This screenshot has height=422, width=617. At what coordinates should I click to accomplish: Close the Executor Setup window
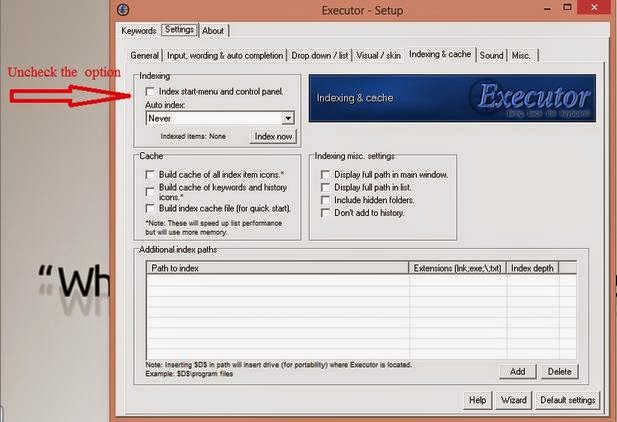point(594,7)
